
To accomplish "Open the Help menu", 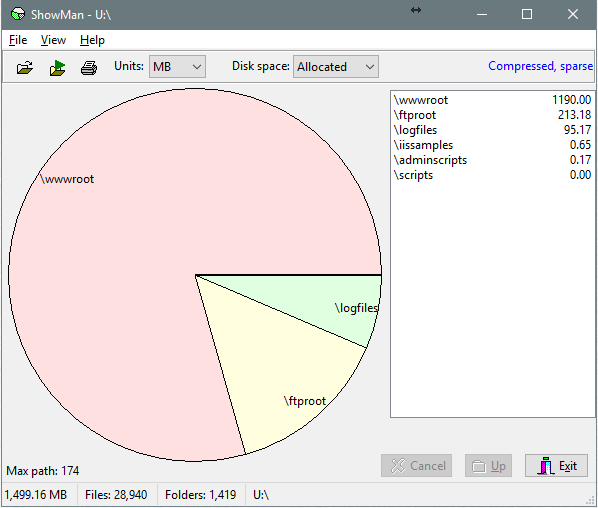I will (x=92, y=40).
